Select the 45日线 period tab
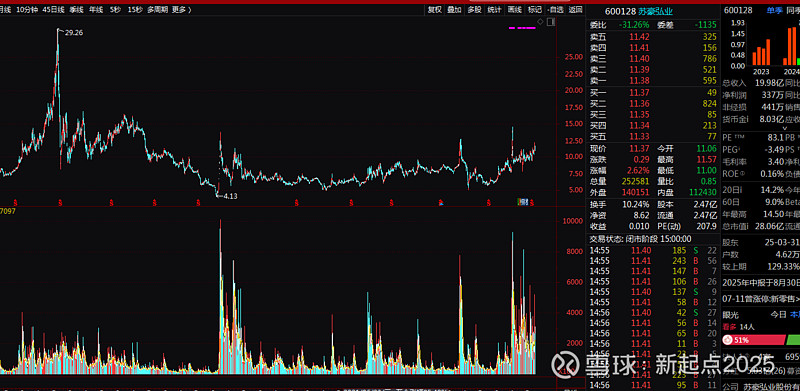The height and width of the screenshot is (391, 800). click(x=54, y=9)
